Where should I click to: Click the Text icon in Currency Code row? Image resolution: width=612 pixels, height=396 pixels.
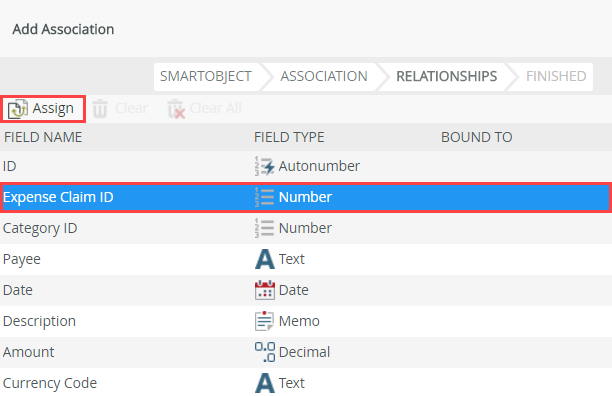(265, 383)
